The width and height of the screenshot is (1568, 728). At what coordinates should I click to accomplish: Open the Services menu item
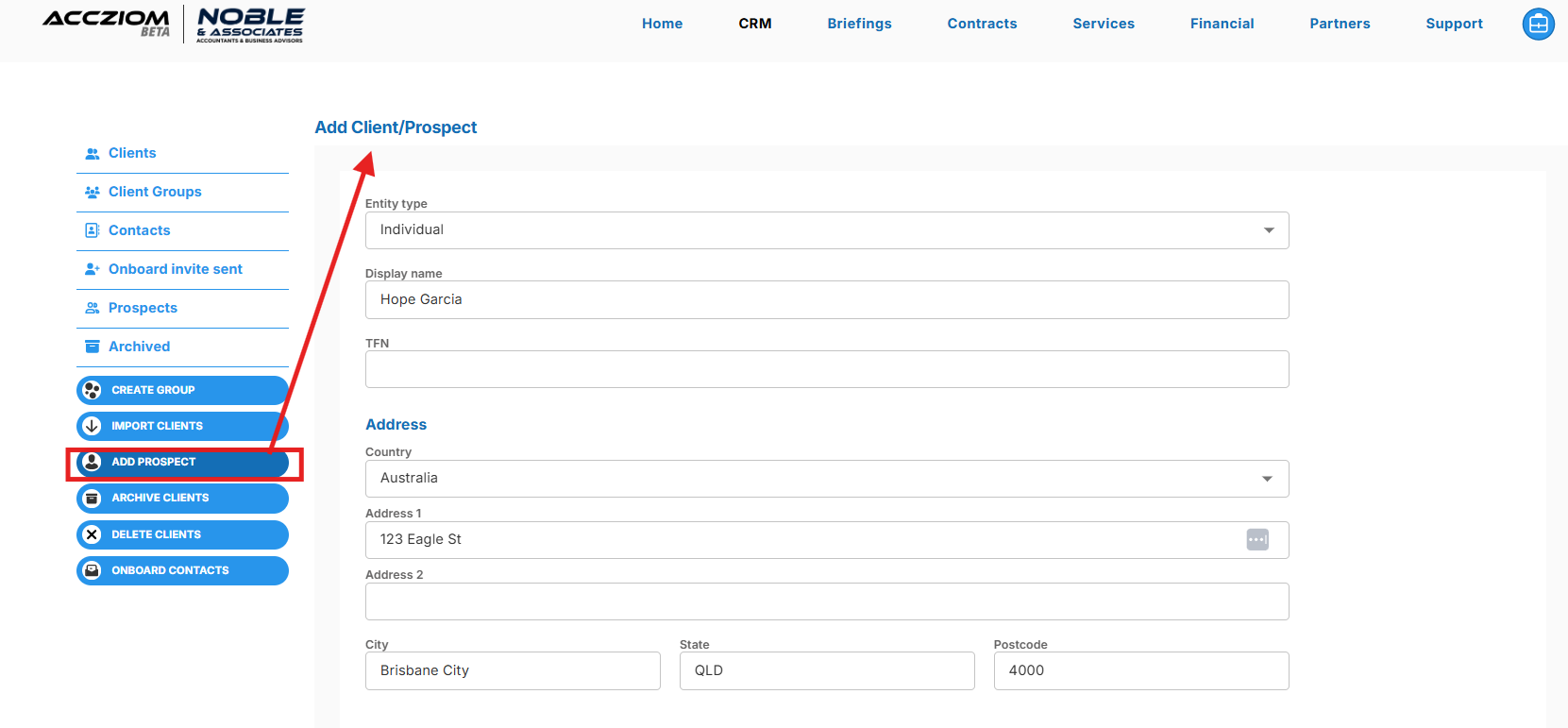point(1104,24)
